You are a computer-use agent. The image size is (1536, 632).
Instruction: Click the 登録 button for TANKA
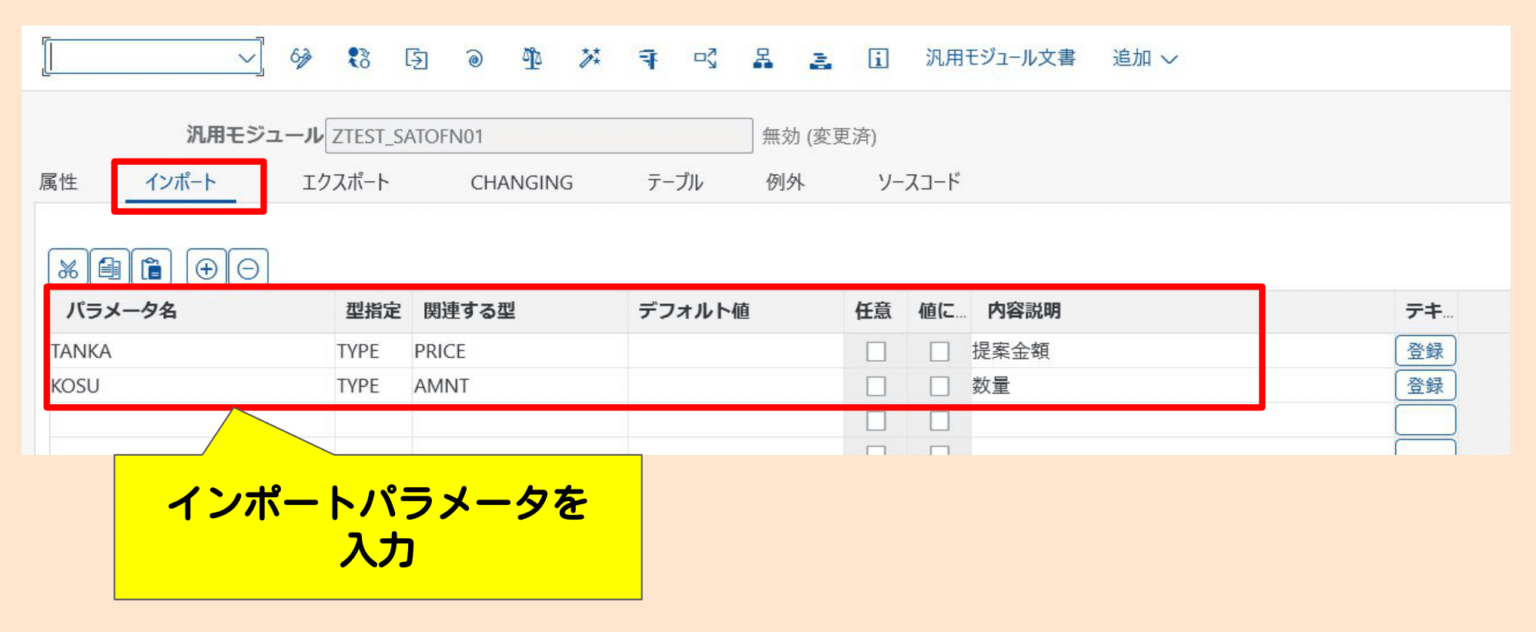tap(1426, 350)
